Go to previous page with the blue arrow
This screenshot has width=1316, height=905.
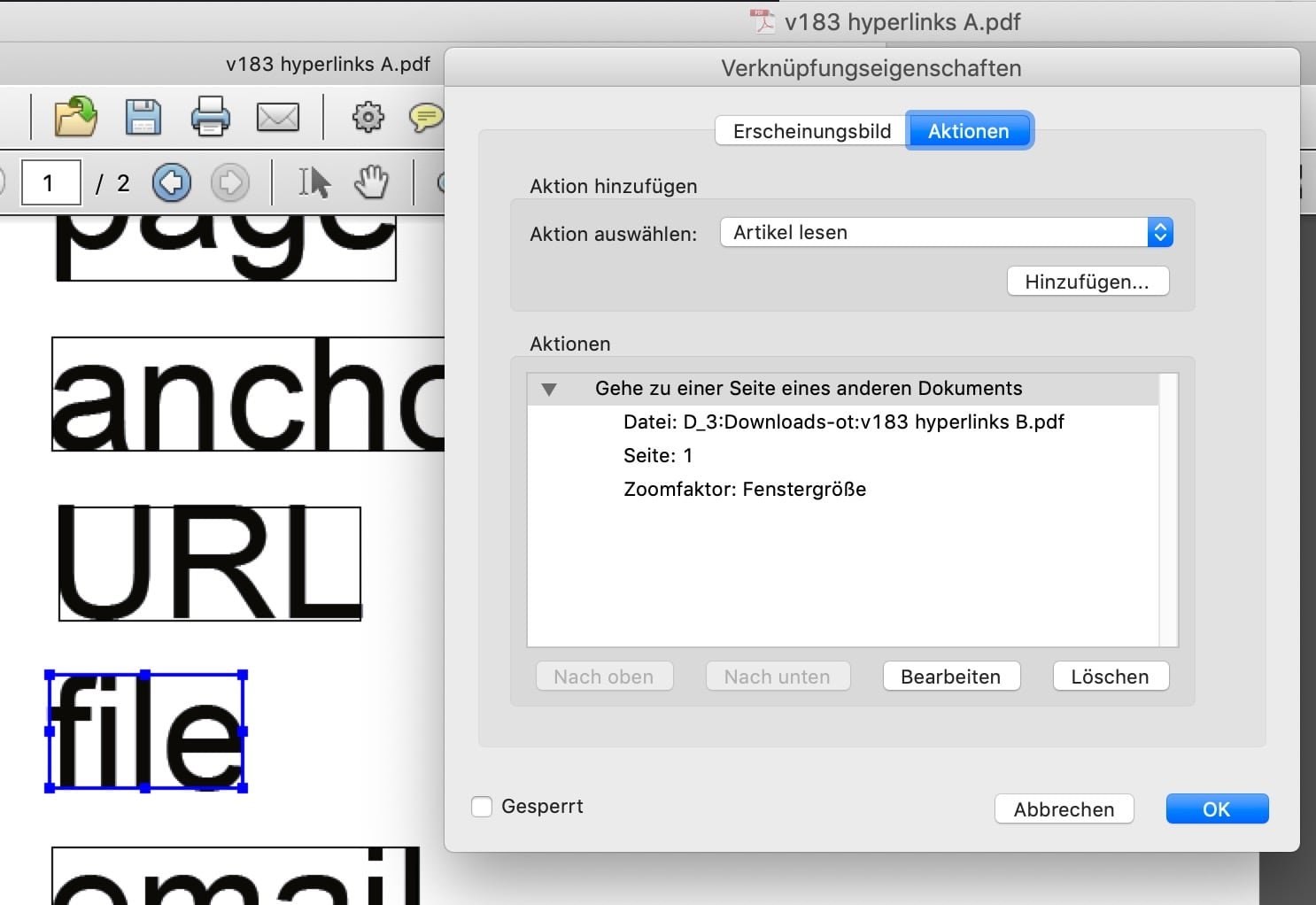point(172,182)
